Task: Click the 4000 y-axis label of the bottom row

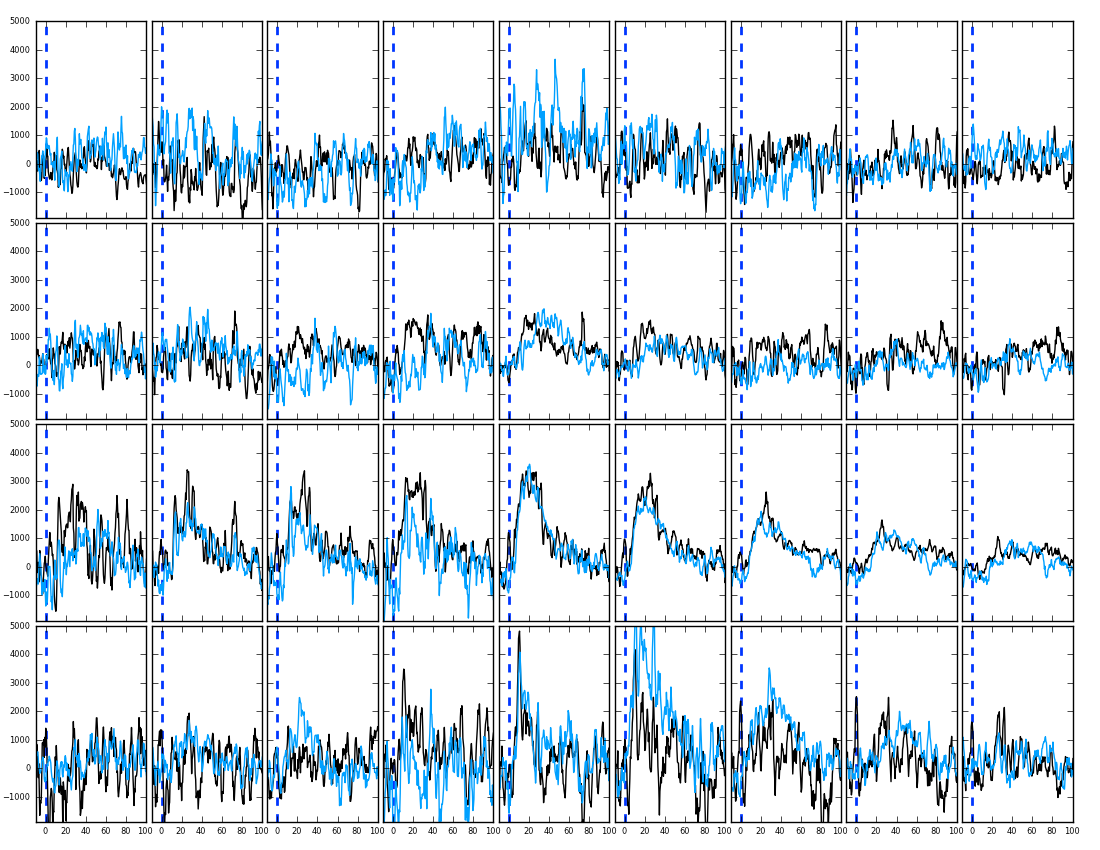Action: (20, 654)
